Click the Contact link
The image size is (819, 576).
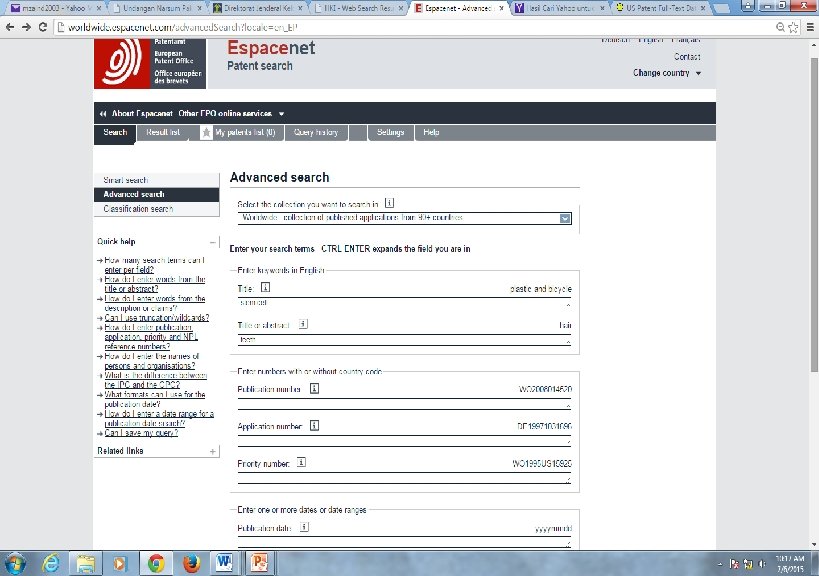coord(687,56)
